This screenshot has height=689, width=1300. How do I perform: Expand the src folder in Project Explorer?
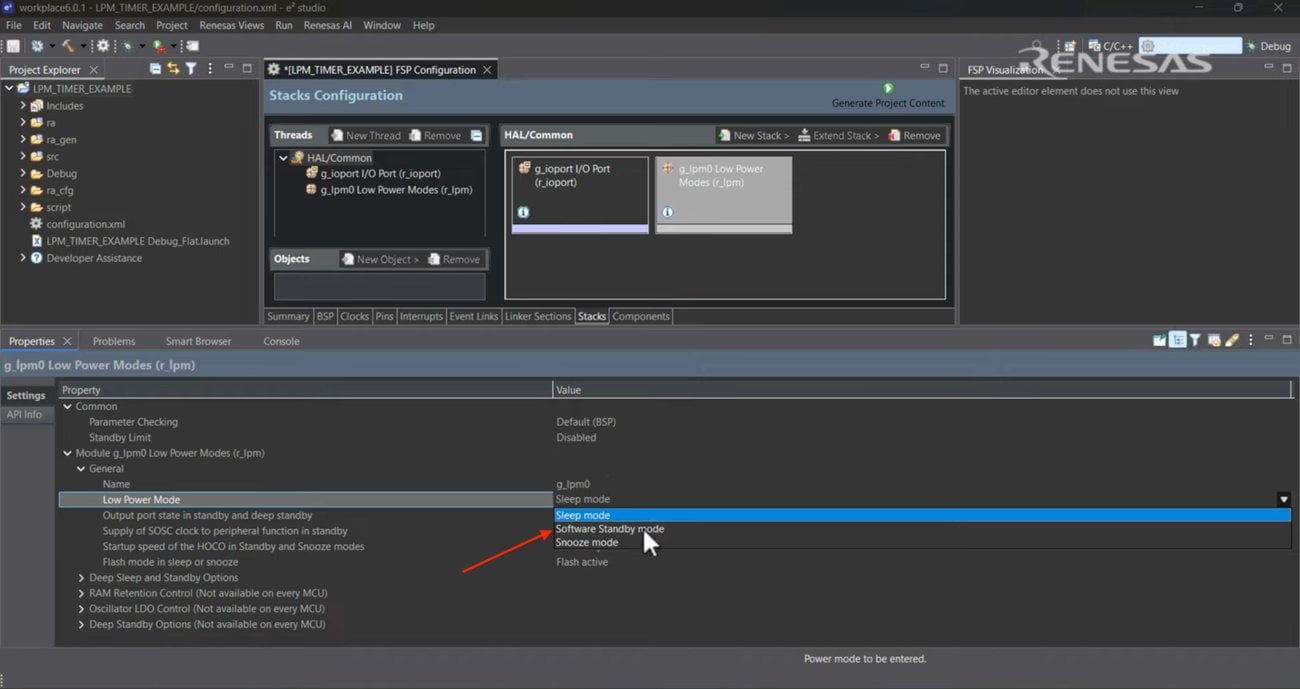pos(23,157)
